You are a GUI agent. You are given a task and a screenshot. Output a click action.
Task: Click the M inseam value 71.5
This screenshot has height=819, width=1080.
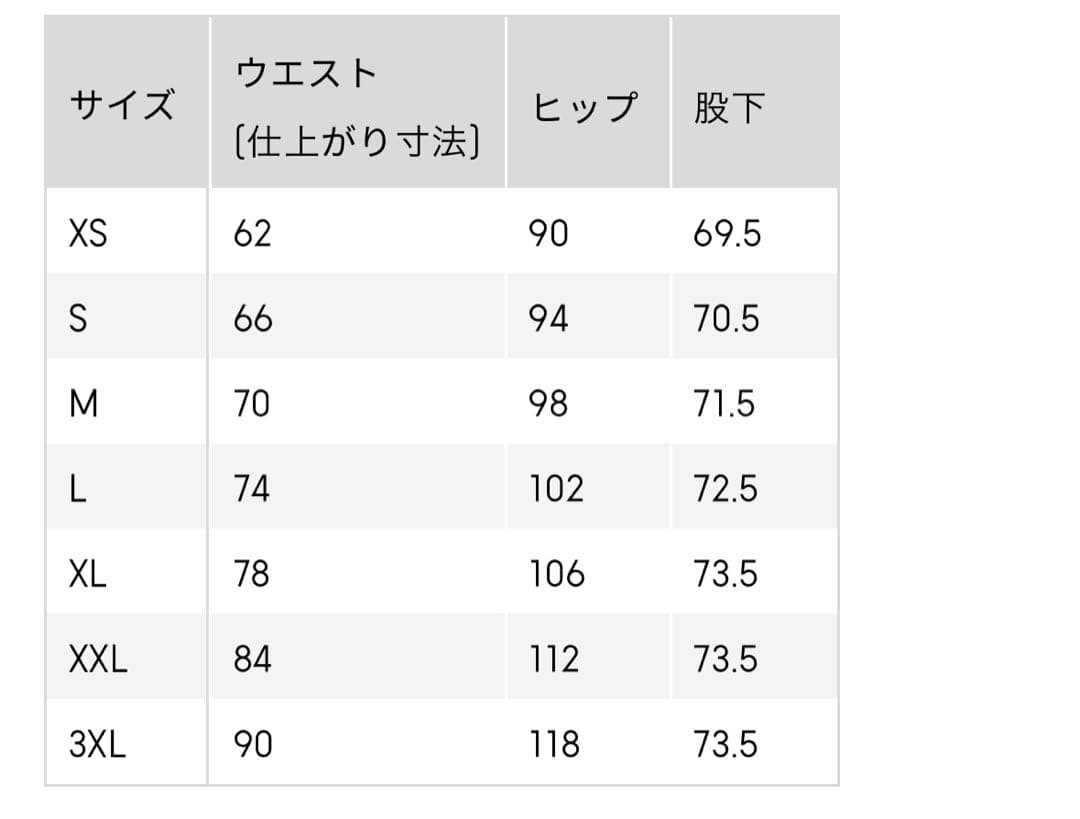point(725,404)
